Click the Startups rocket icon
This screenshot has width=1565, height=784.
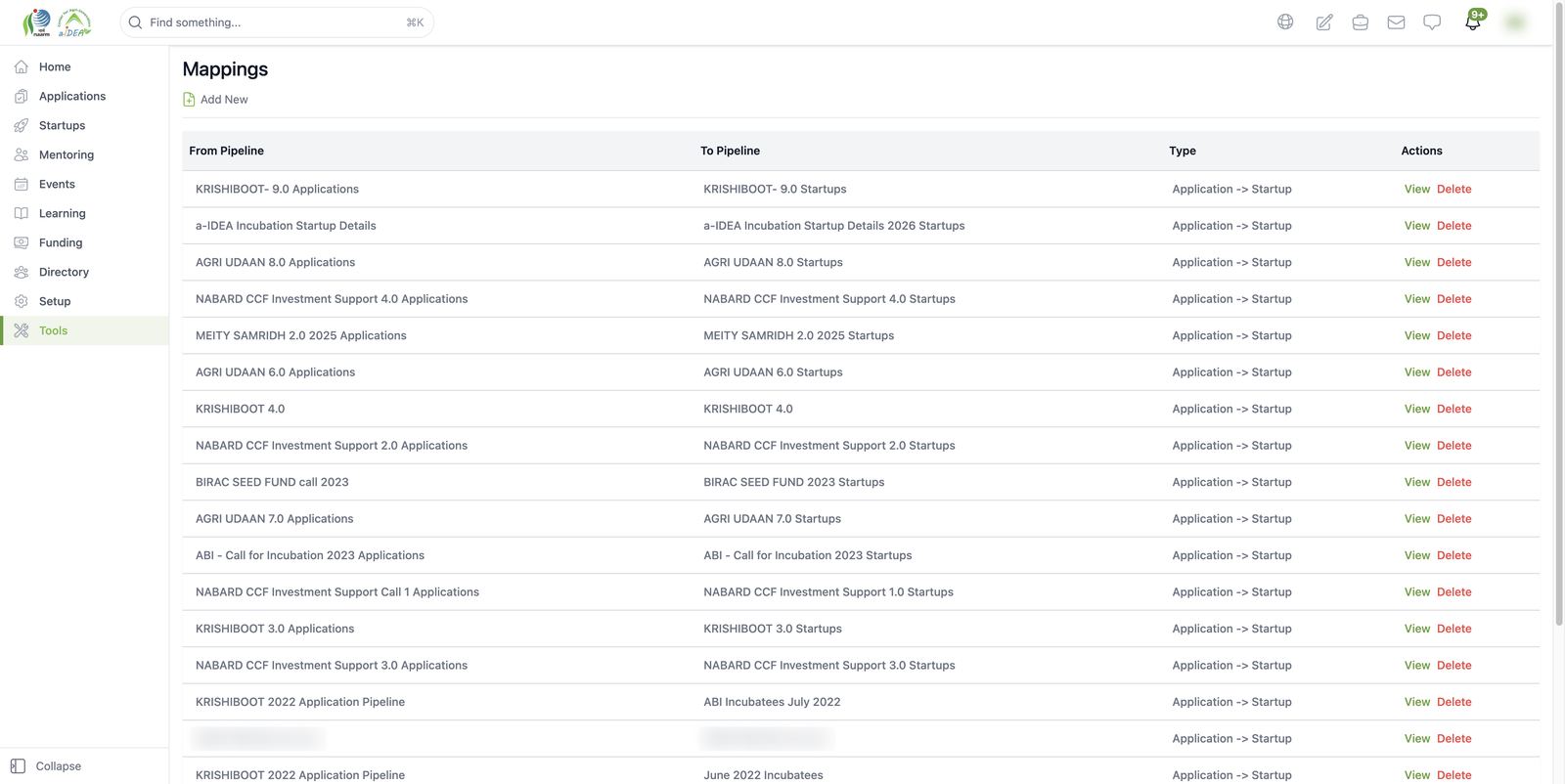(x=22, y=125)
